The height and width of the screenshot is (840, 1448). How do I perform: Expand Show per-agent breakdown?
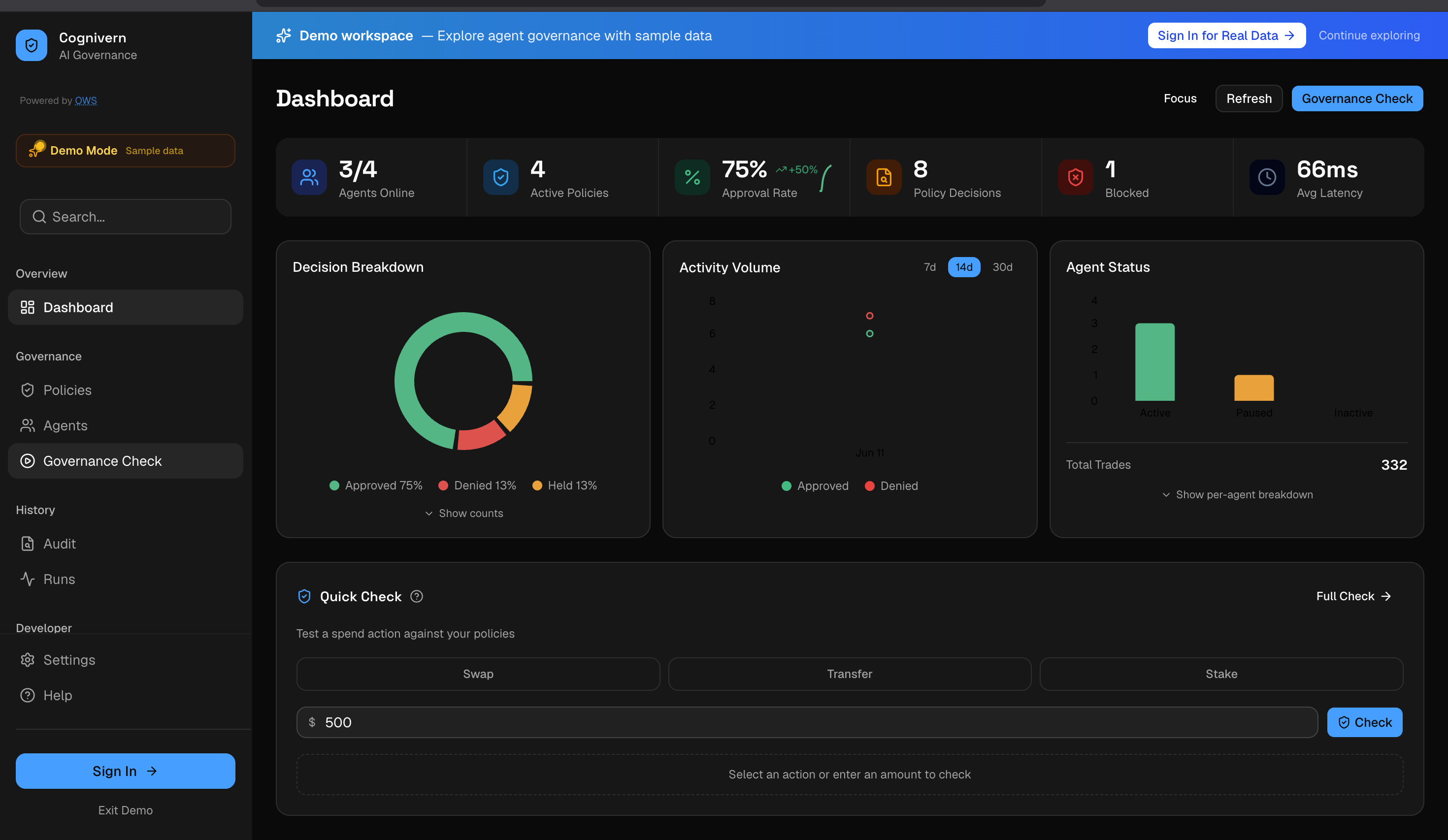pos(1237,495)
